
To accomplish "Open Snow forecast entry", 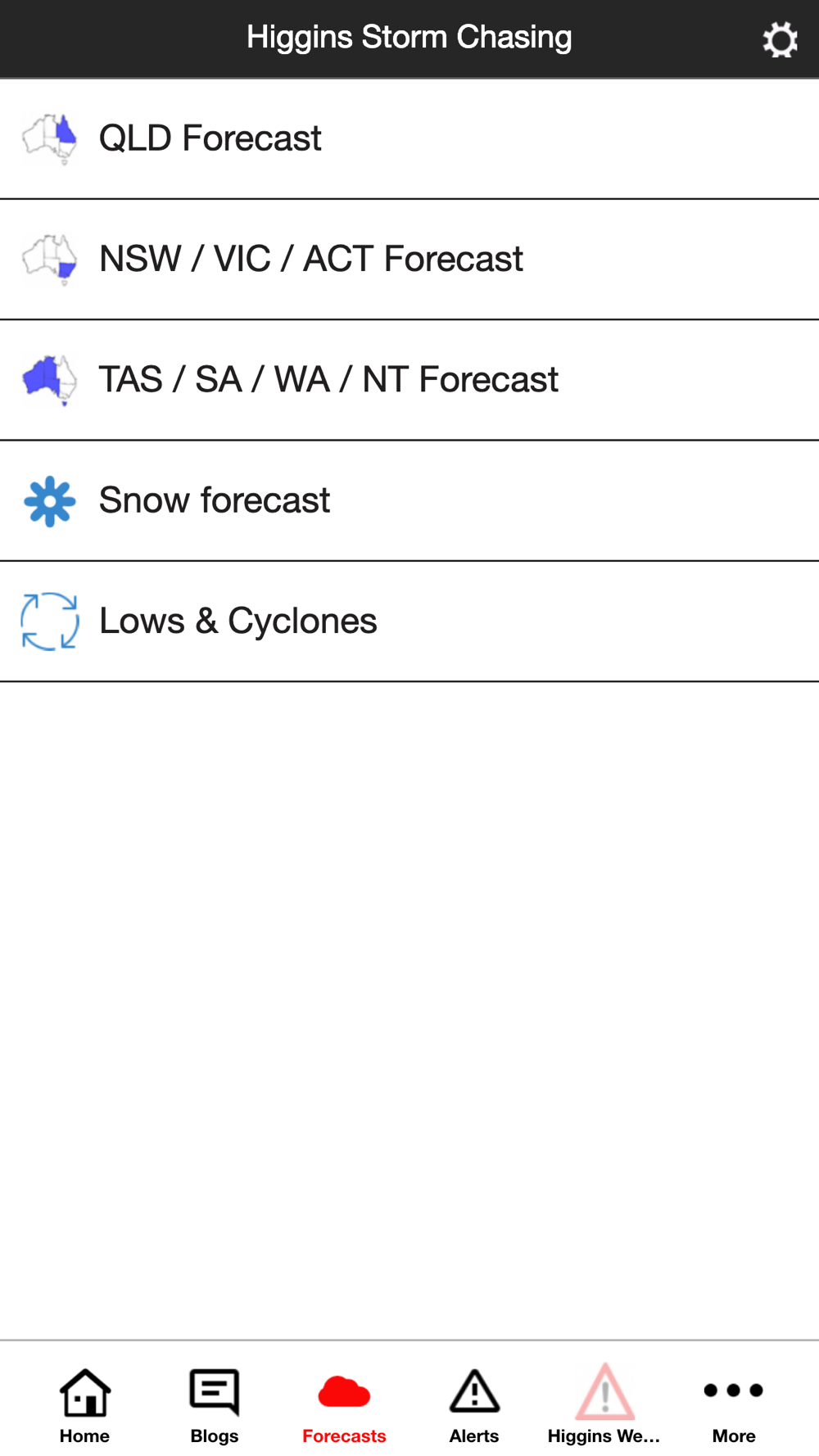I will [x=409, y=501].
